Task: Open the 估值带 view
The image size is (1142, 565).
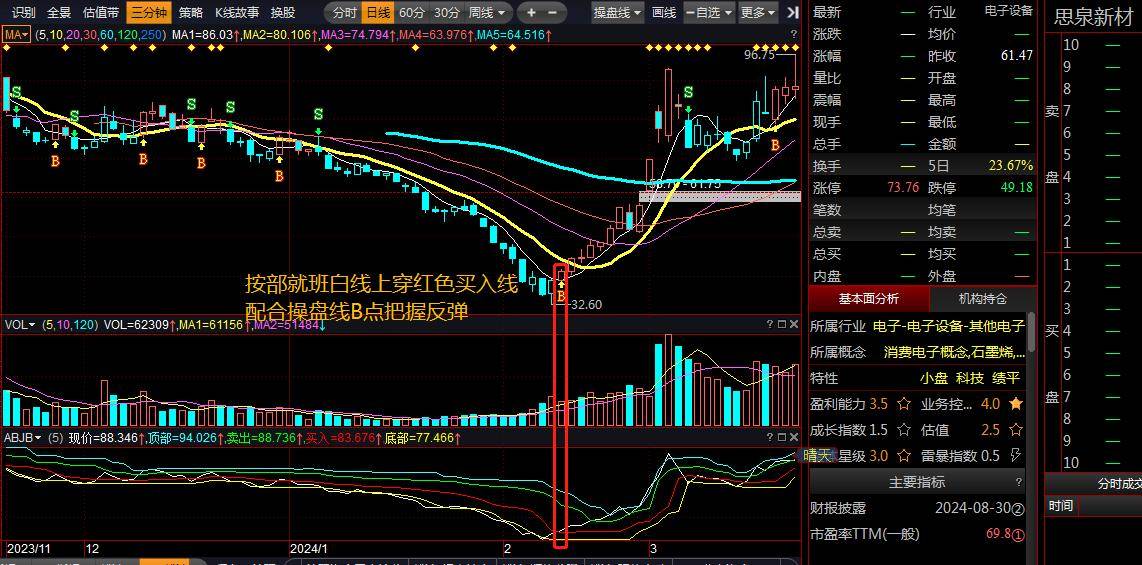Action: click(x=101, y=12)
